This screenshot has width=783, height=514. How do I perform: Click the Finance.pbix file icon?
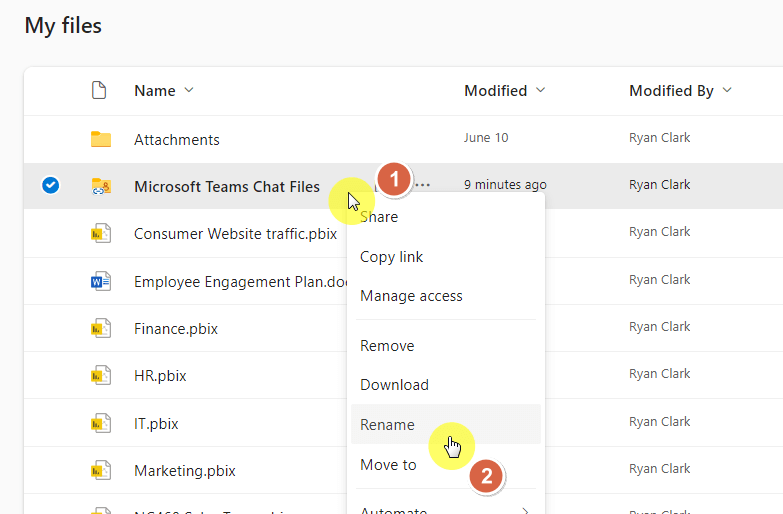pos(101,329)
